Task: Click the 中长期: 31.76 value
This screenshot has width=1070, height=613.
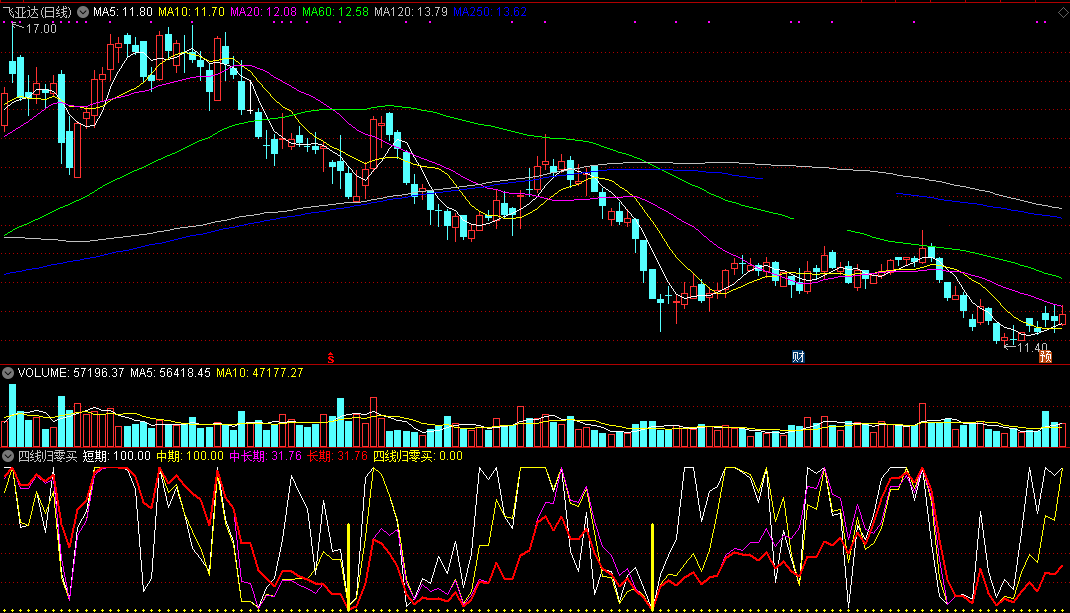Action: click(265, 456)
